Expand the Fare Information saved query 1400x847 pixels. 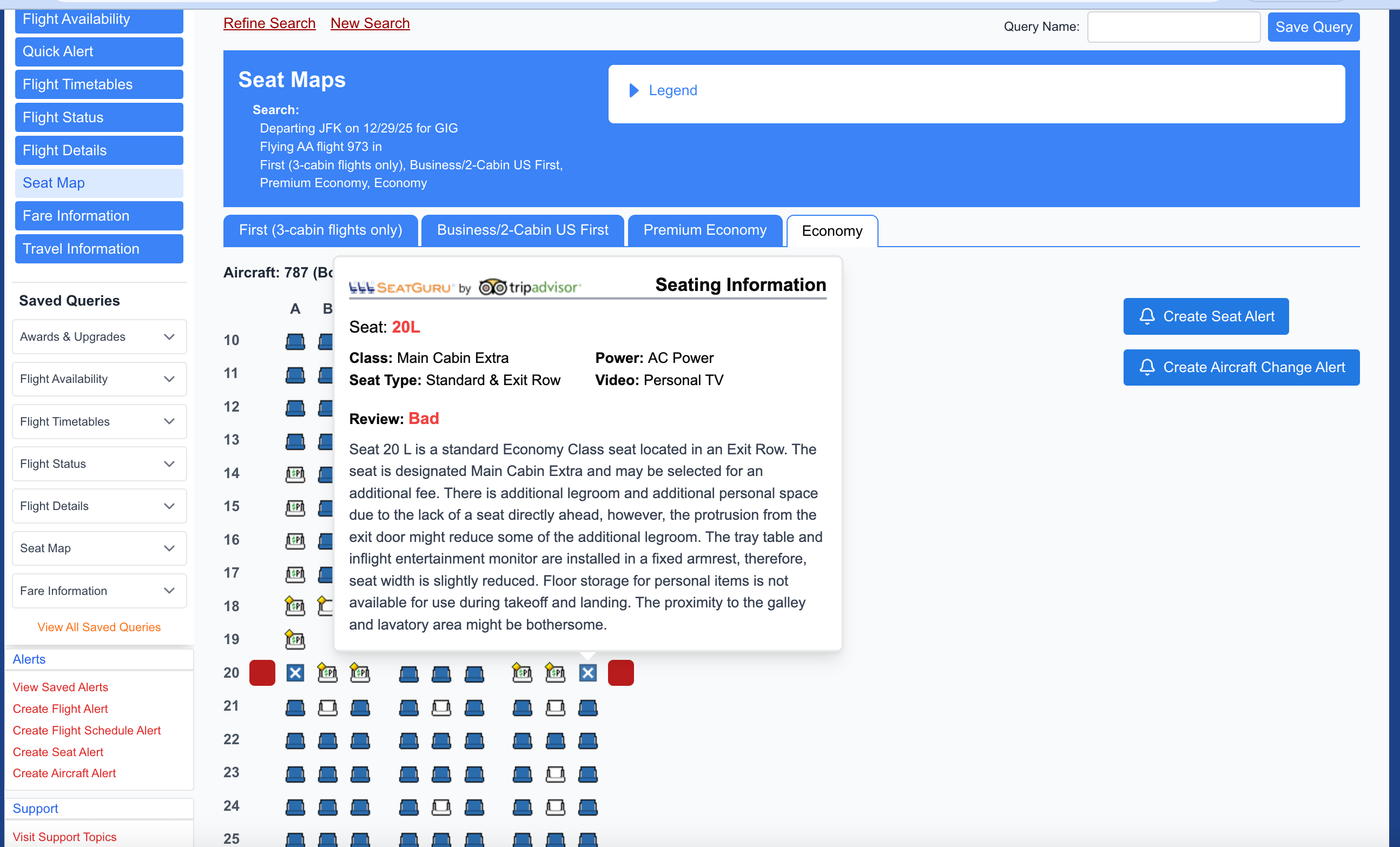coord(99,591)
